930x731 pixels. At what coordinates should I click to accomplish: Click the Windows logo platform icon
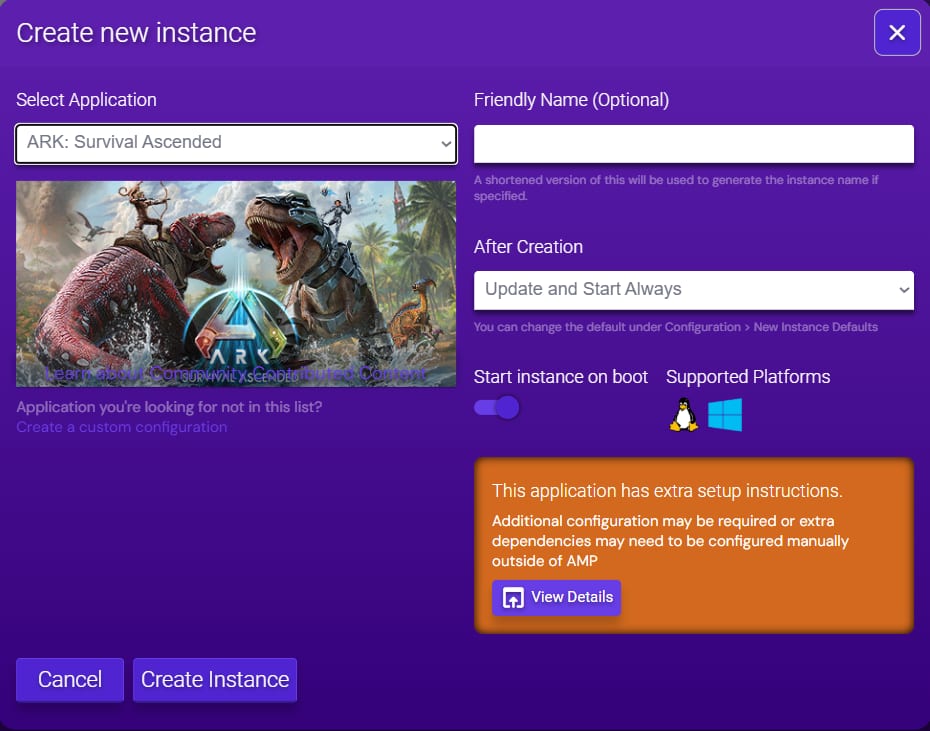(725, 414)
